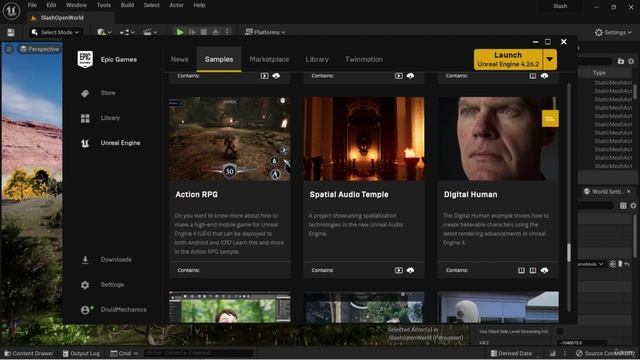The height and width of the screenshot is (360, 640).
Task: Open the add content dropdown in toolbar
Action: pos(104,32)
